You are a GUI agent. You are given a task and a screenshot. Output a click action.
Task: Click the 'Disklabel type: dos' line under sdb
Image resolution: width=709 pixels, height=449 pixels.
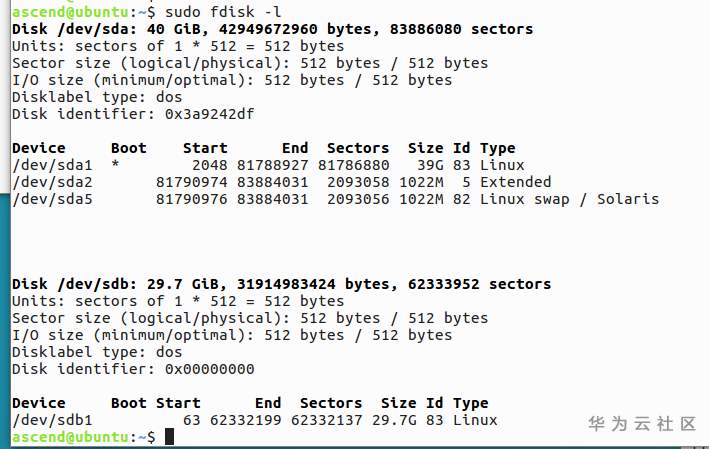coord(97,352)
